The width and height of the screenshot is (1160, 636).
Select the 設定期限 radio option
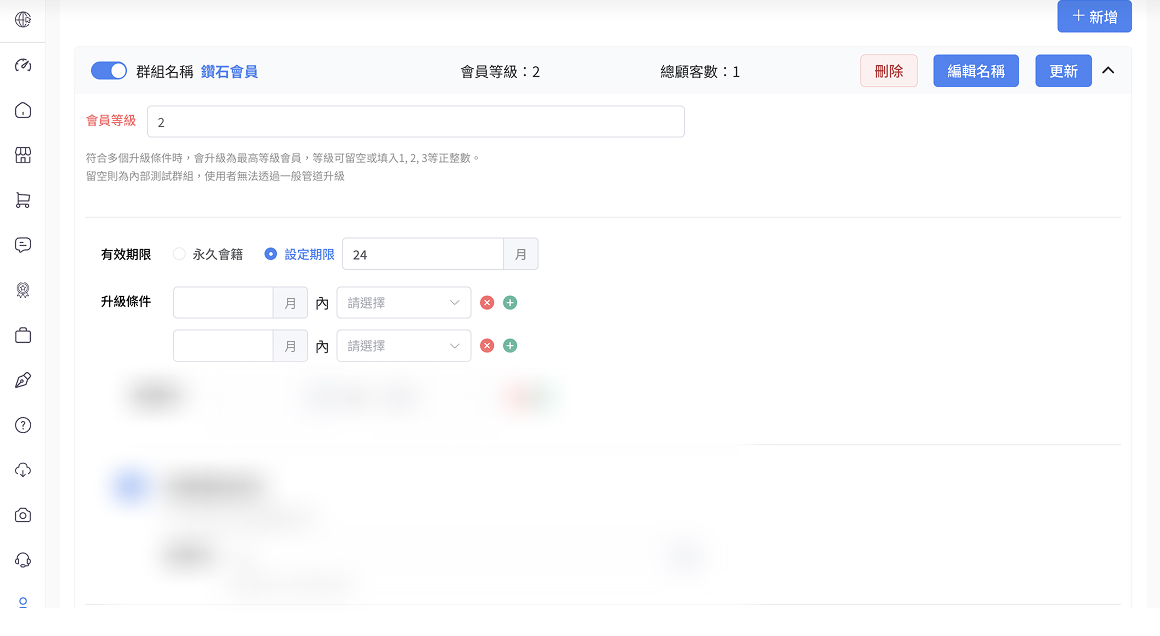pos(270,254)
